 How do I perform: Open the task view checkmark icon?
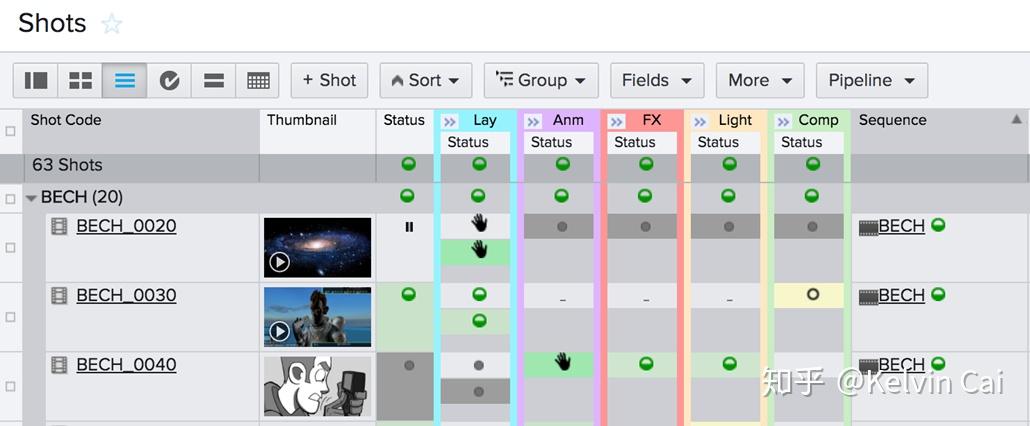pos(169,81)
